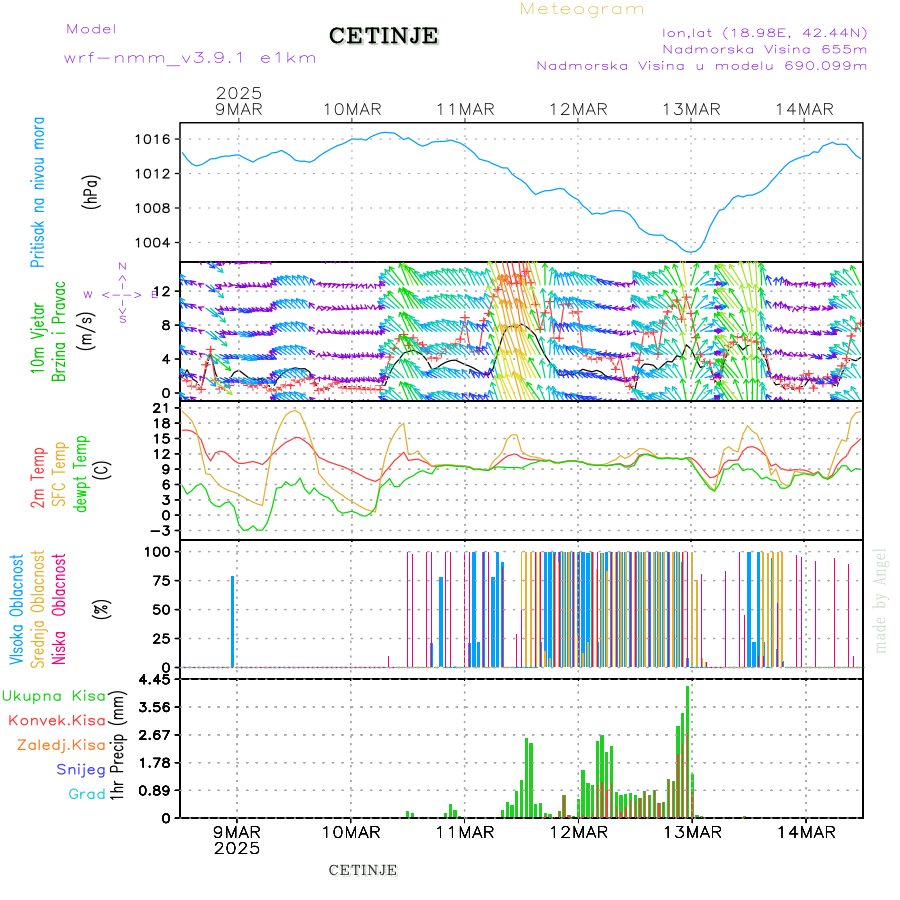The height and width of the screenshot is (900, 900).
Task: Click the 10MAR date label on upper axis
Action: 352,109
